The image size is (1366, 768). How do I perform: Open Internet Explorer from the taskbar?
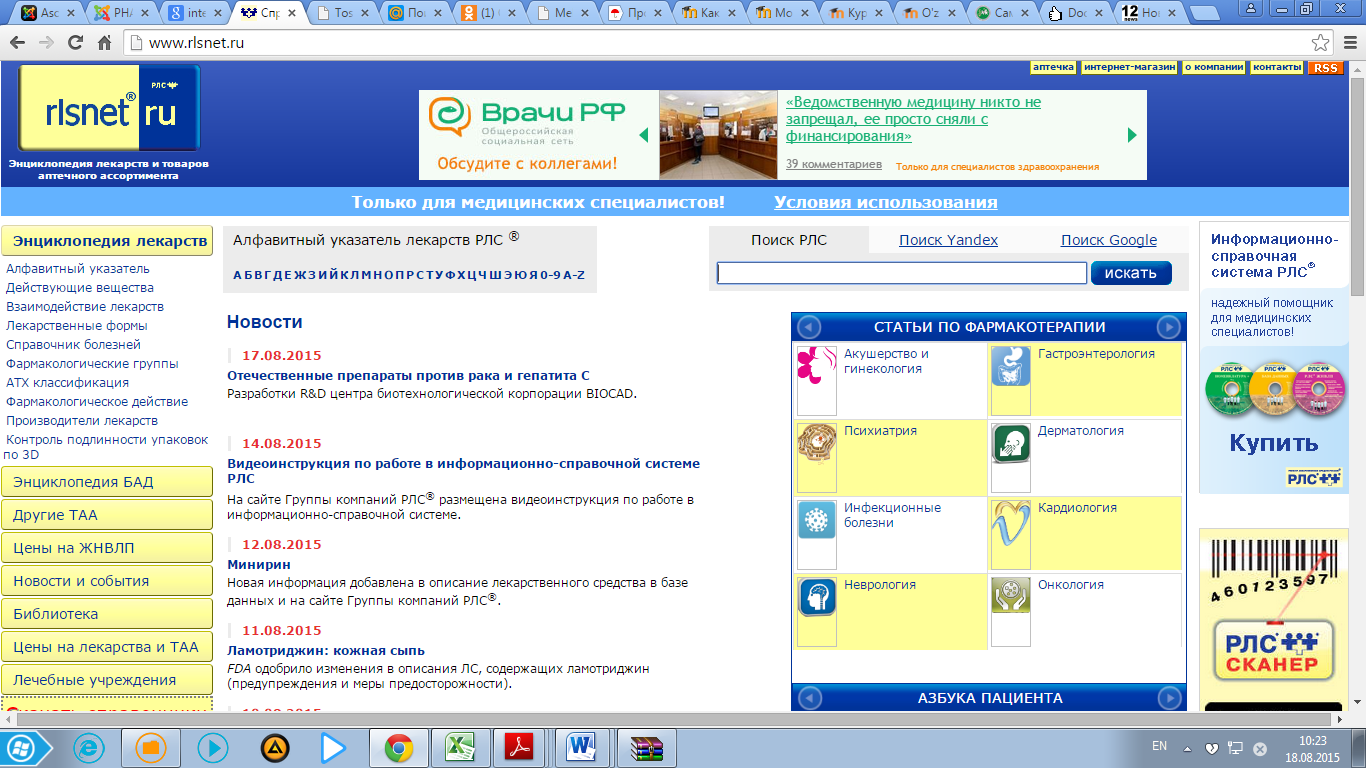point(89,747)
